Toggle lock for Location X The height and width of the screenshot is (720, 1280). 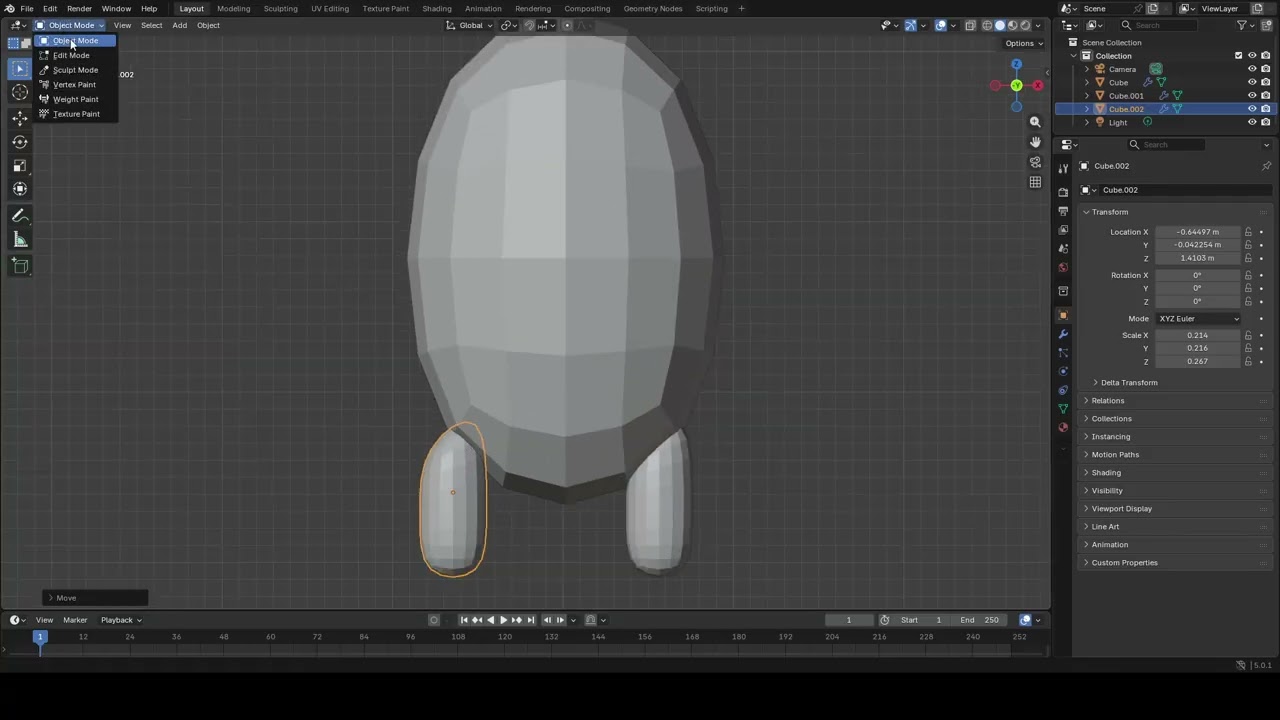click(1248, 232)
